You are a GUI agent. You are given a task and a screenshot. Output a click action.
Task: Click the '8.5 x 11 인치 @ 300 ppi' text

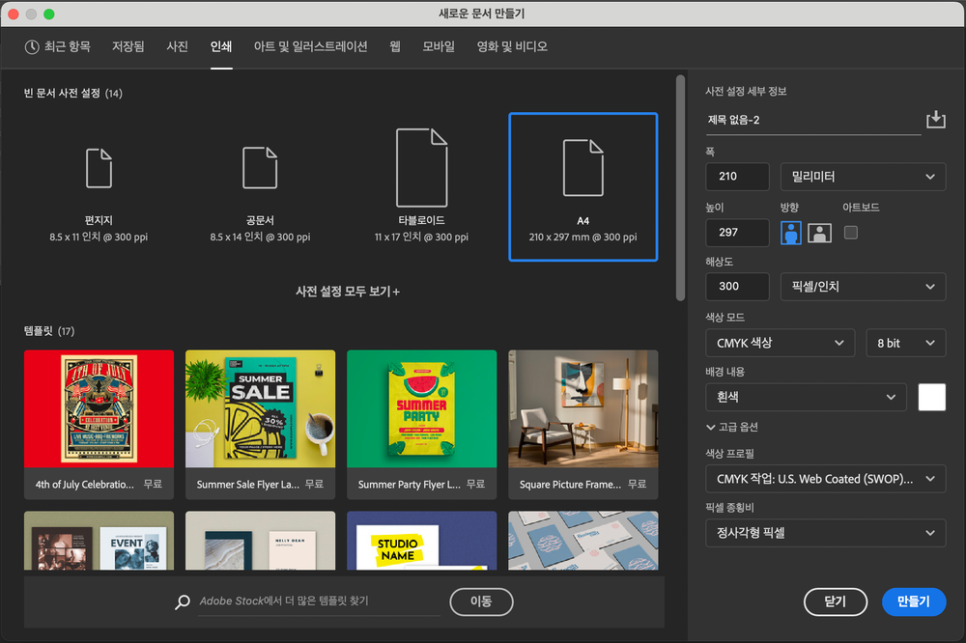(99, 237)
